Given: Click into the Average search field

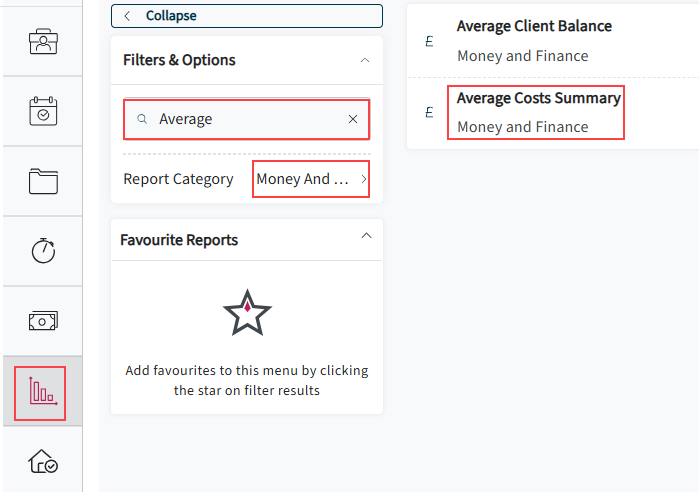Looking at the screenshot, I should (247, 119).
